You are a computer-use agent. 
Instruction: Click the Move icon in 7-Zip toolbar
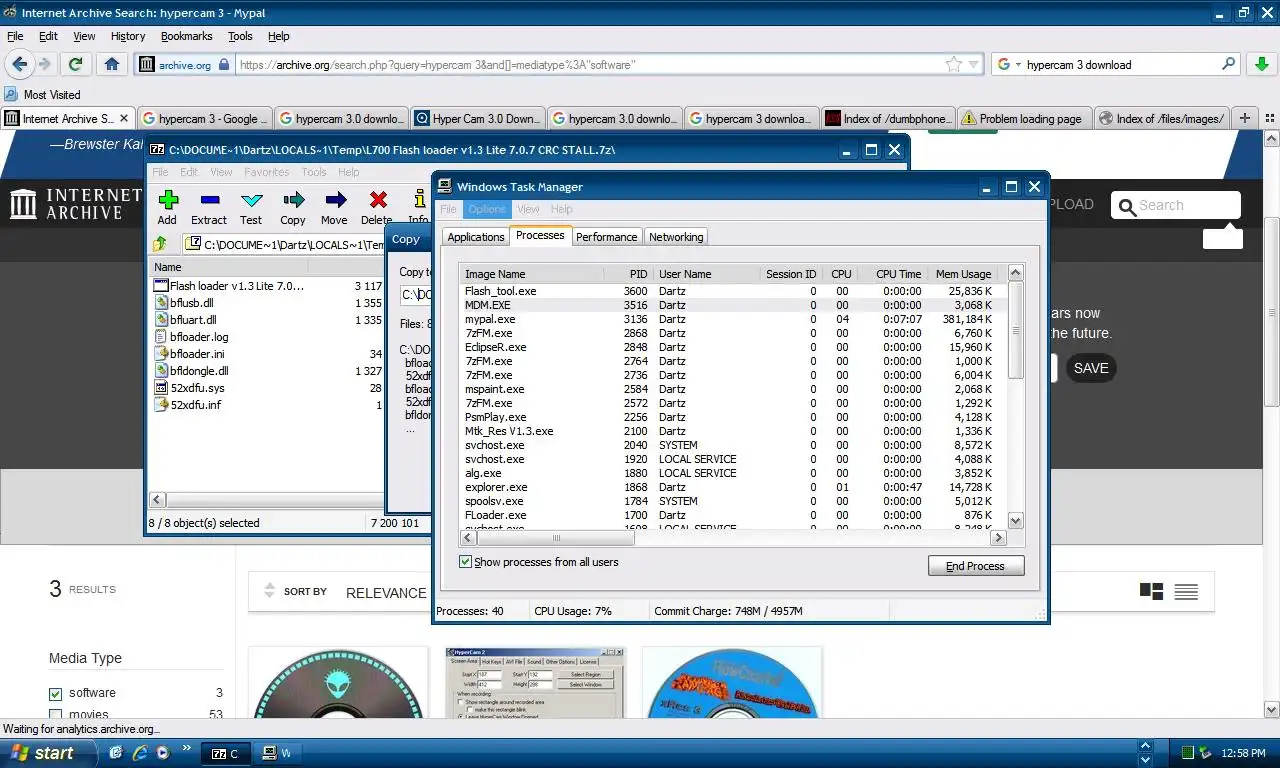tap(334, 207)
